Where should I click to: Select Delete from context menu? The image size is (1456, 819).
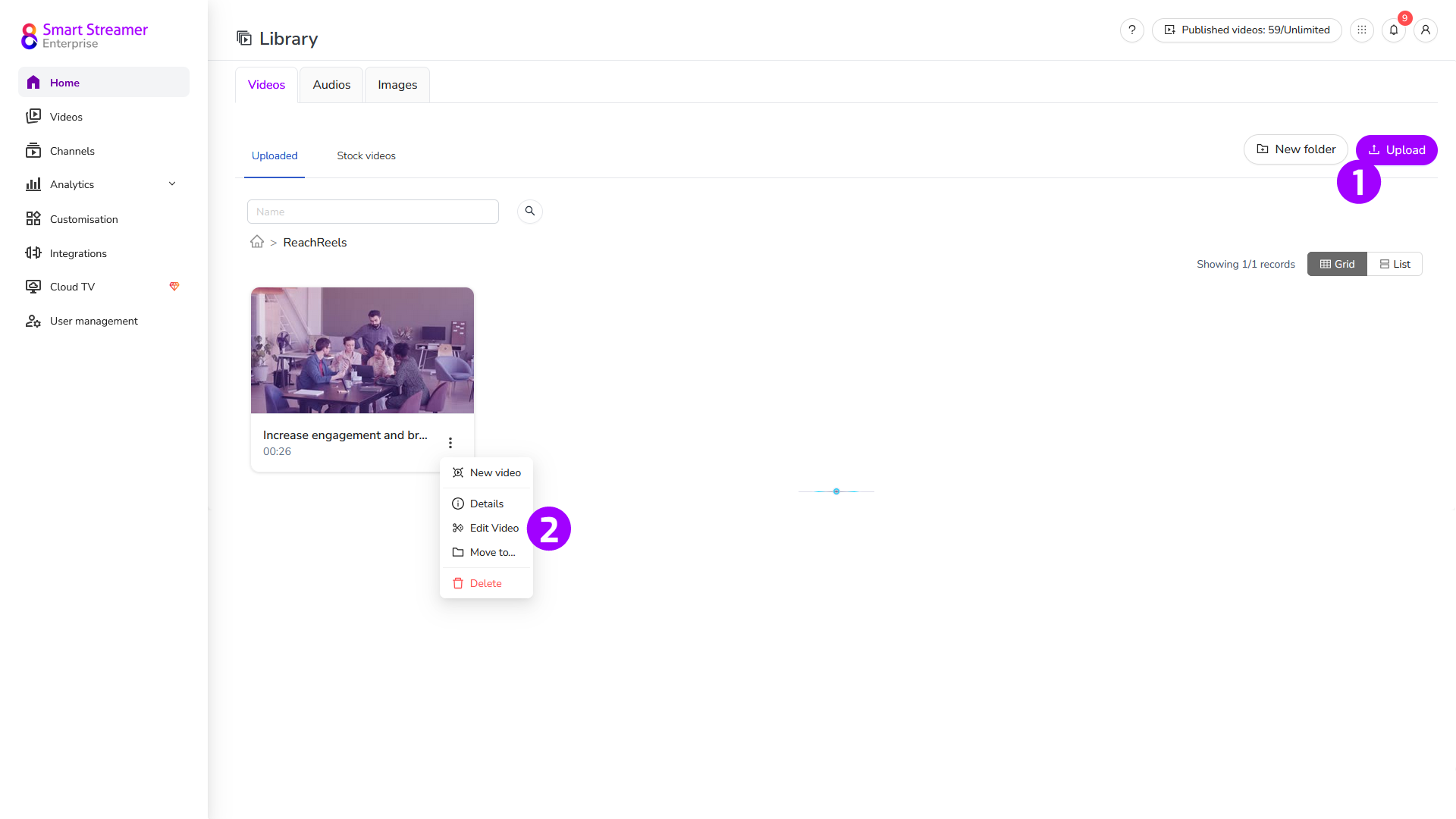485,583
